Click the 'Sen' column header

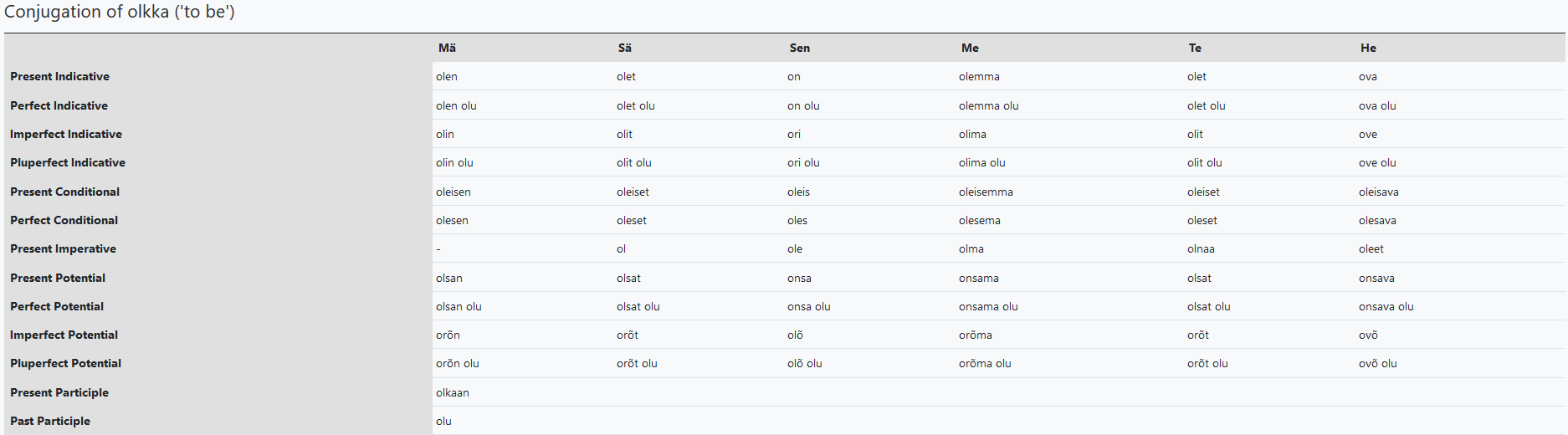point(799,48)
